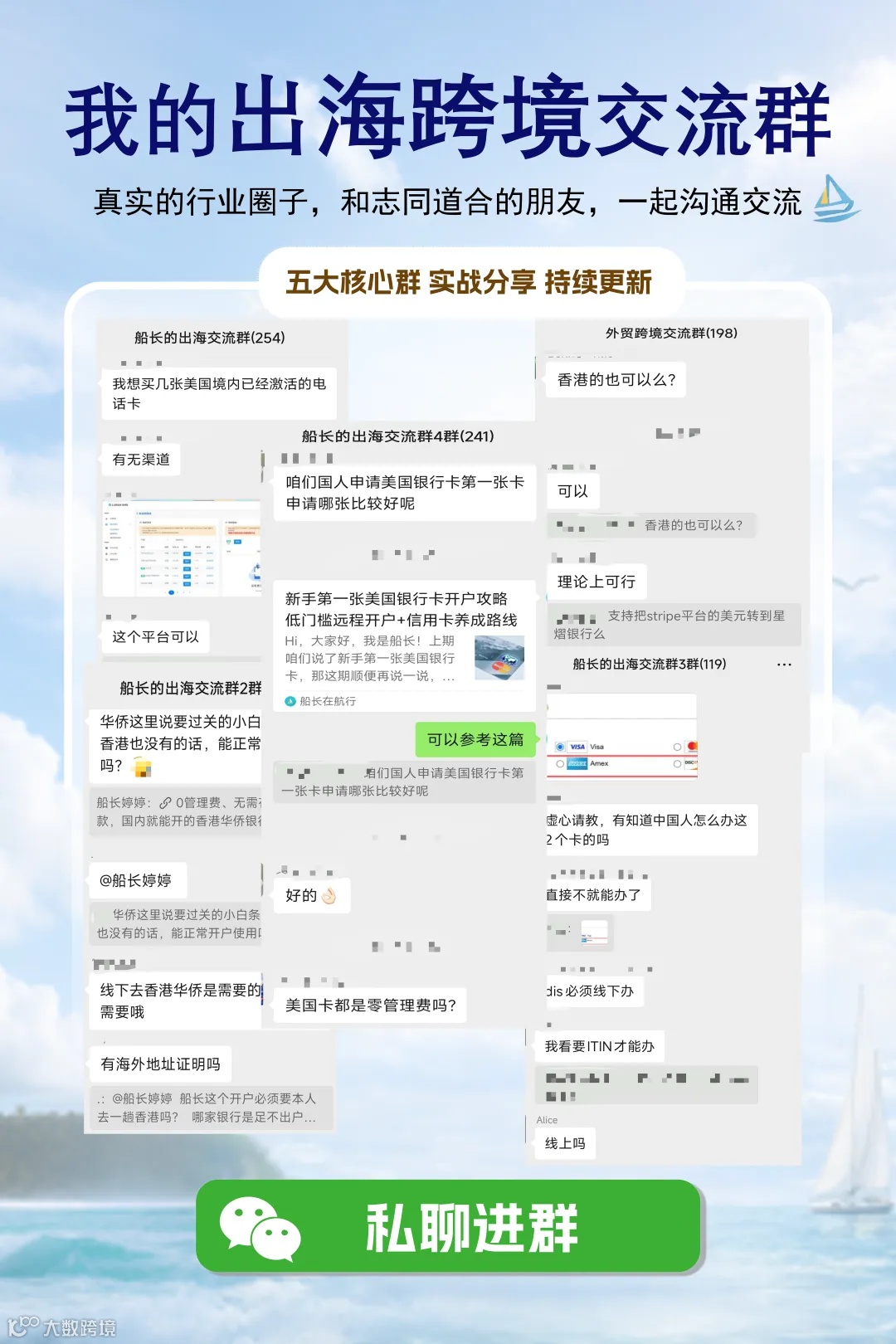Open the bank card article thumbnail image
Image resolution: width=896 pixels, height=1344 pixels.
[499, 658]
